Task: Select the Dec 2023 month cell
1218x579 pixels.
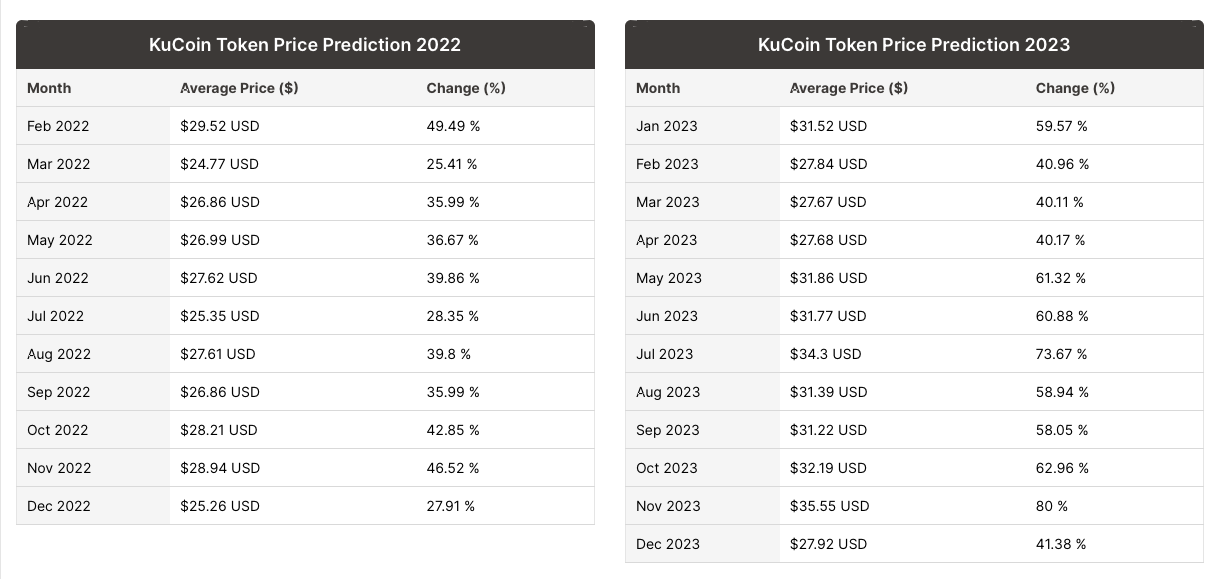Action: (x=668, y=544)
